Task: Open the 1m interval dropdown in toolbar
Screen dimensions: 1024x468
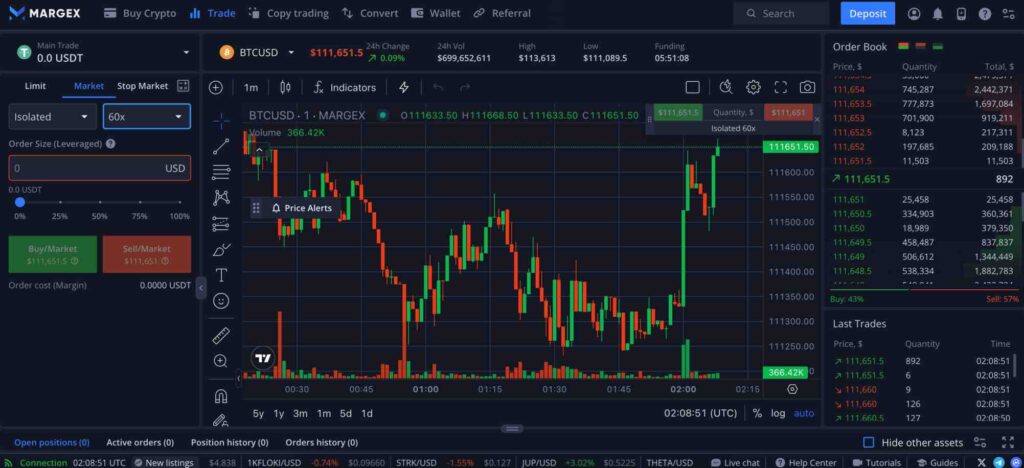Action: [x=251, y=87]
